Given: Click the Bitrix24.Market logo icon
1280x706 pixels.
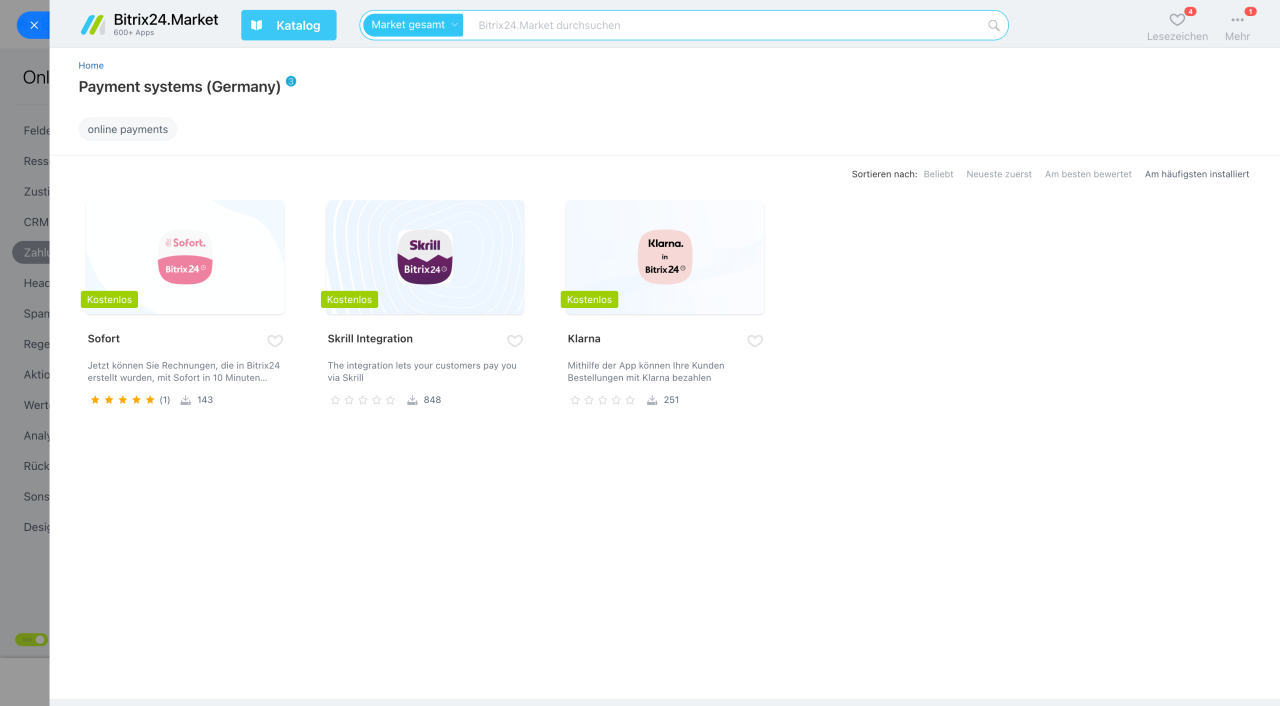Looking at the screenshot, I should [93, 25].
